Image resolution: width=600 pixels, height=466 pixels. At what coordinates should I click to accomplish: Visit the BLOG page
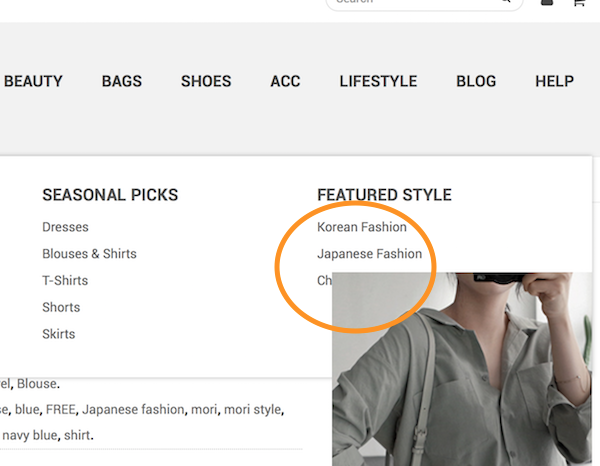click(476, 82)
